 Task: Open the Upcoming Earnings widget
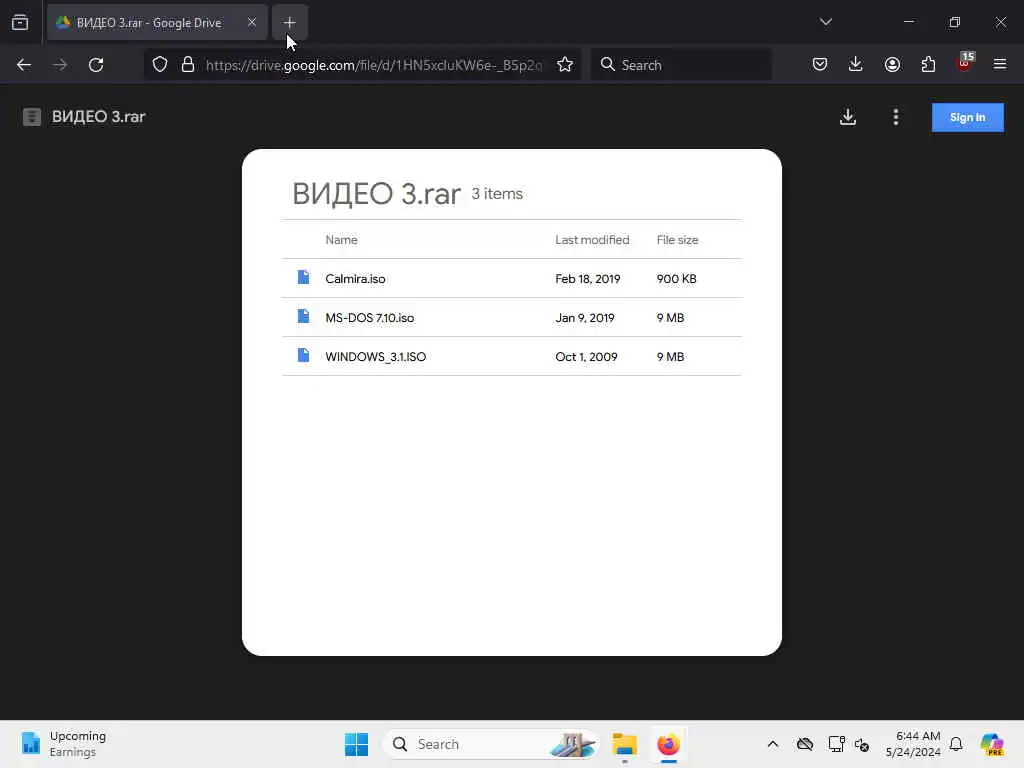pos(63,744)
